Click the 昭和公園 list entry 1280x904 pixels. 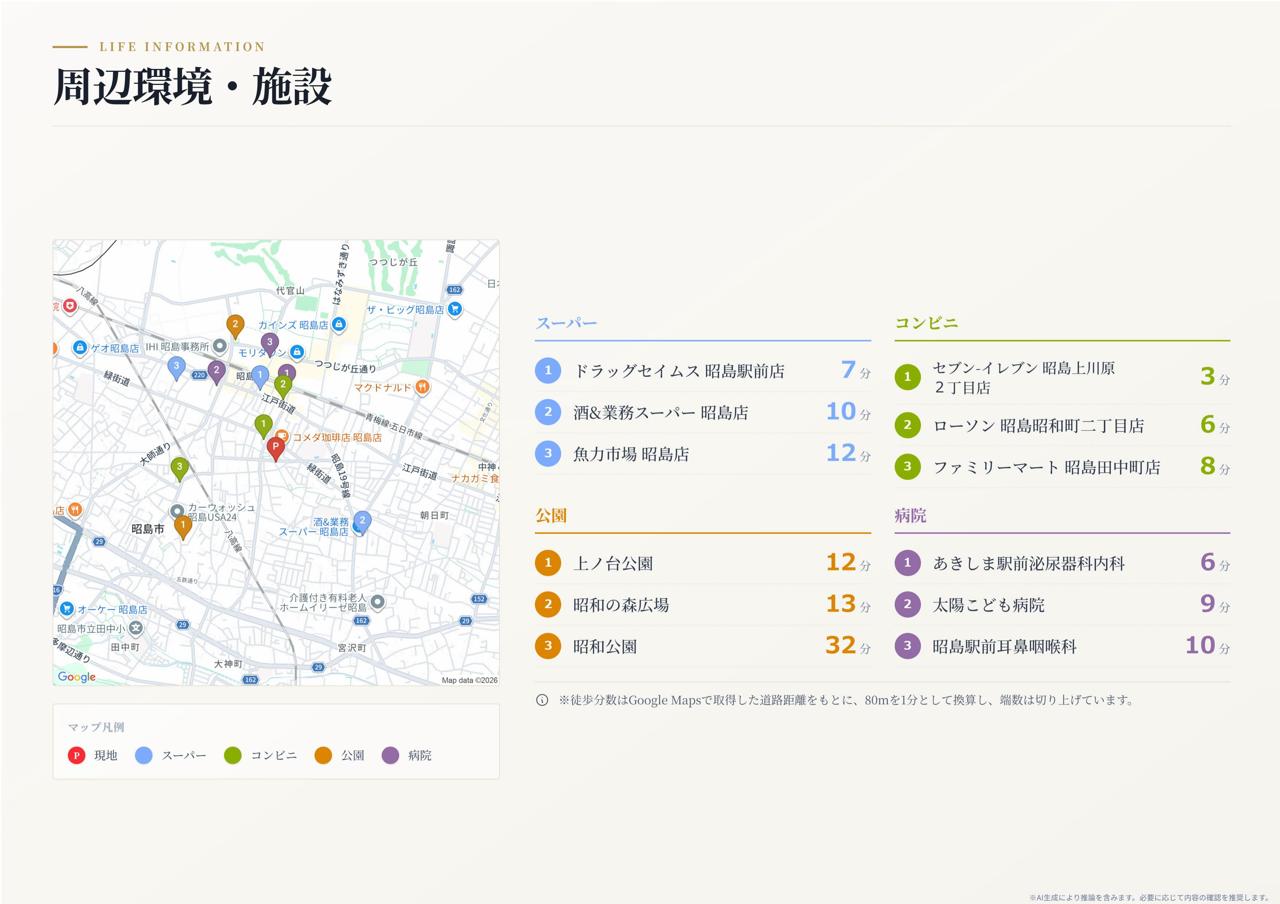(x=703, y=646)
